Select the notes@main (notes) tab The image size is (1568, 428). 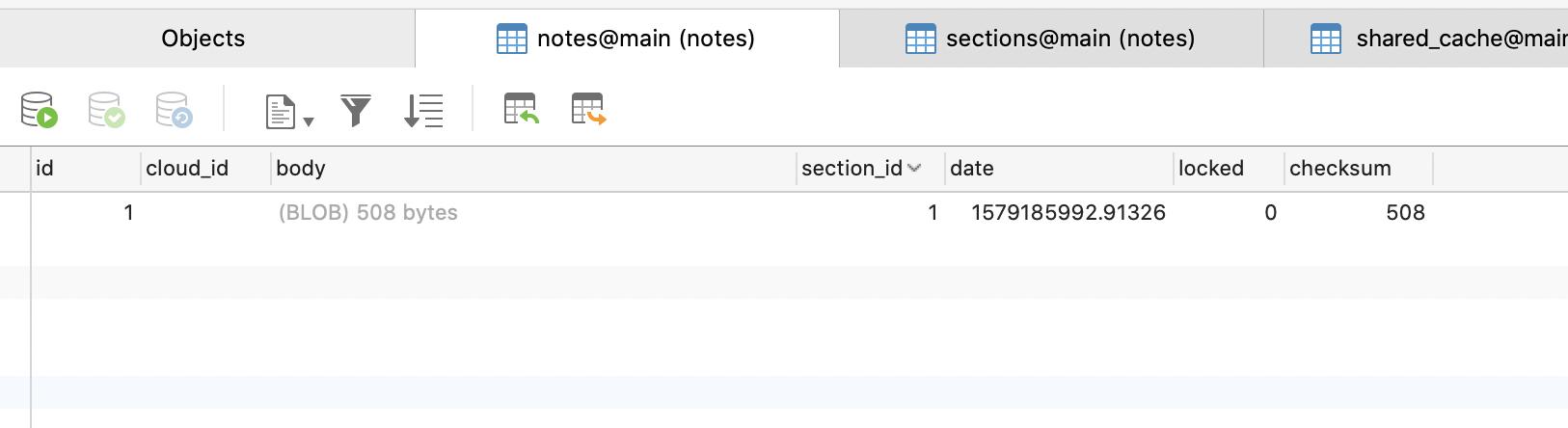[627, 39]
